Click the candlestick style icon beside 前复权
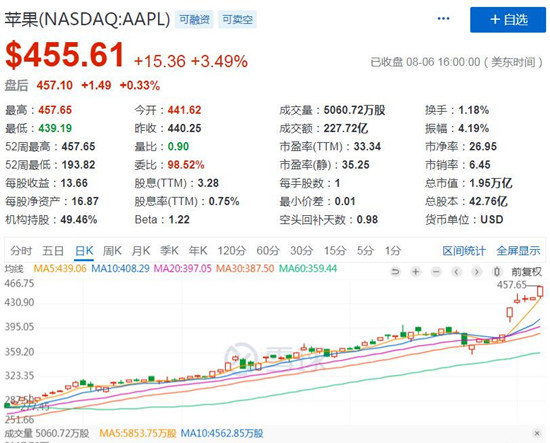The image size is (550, 443). [497, 272]
